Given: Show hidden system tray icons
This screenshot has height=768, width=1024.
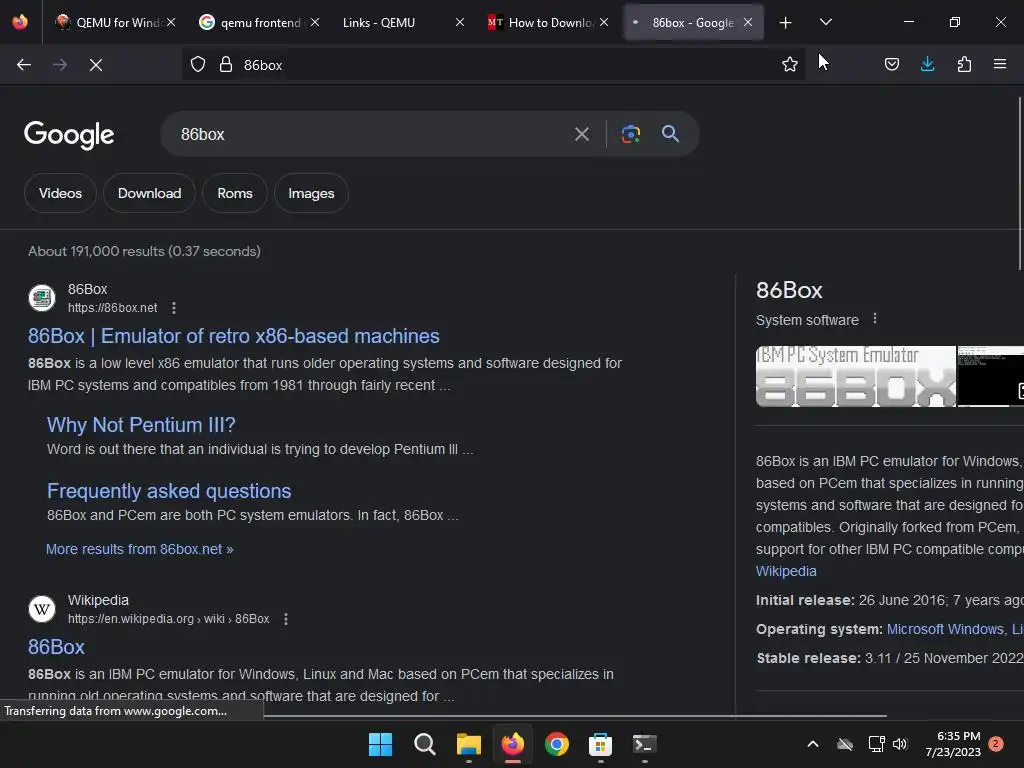Looking at the screenshot, I should [813, 744].
